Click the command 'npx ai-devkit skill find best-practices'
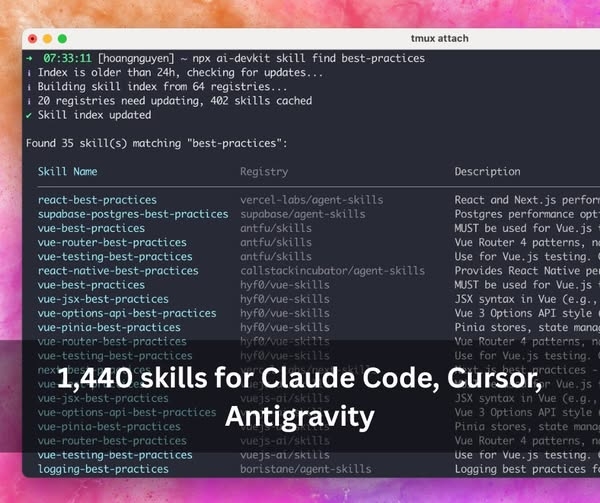600x503 pixels. (x=308, y=59)
